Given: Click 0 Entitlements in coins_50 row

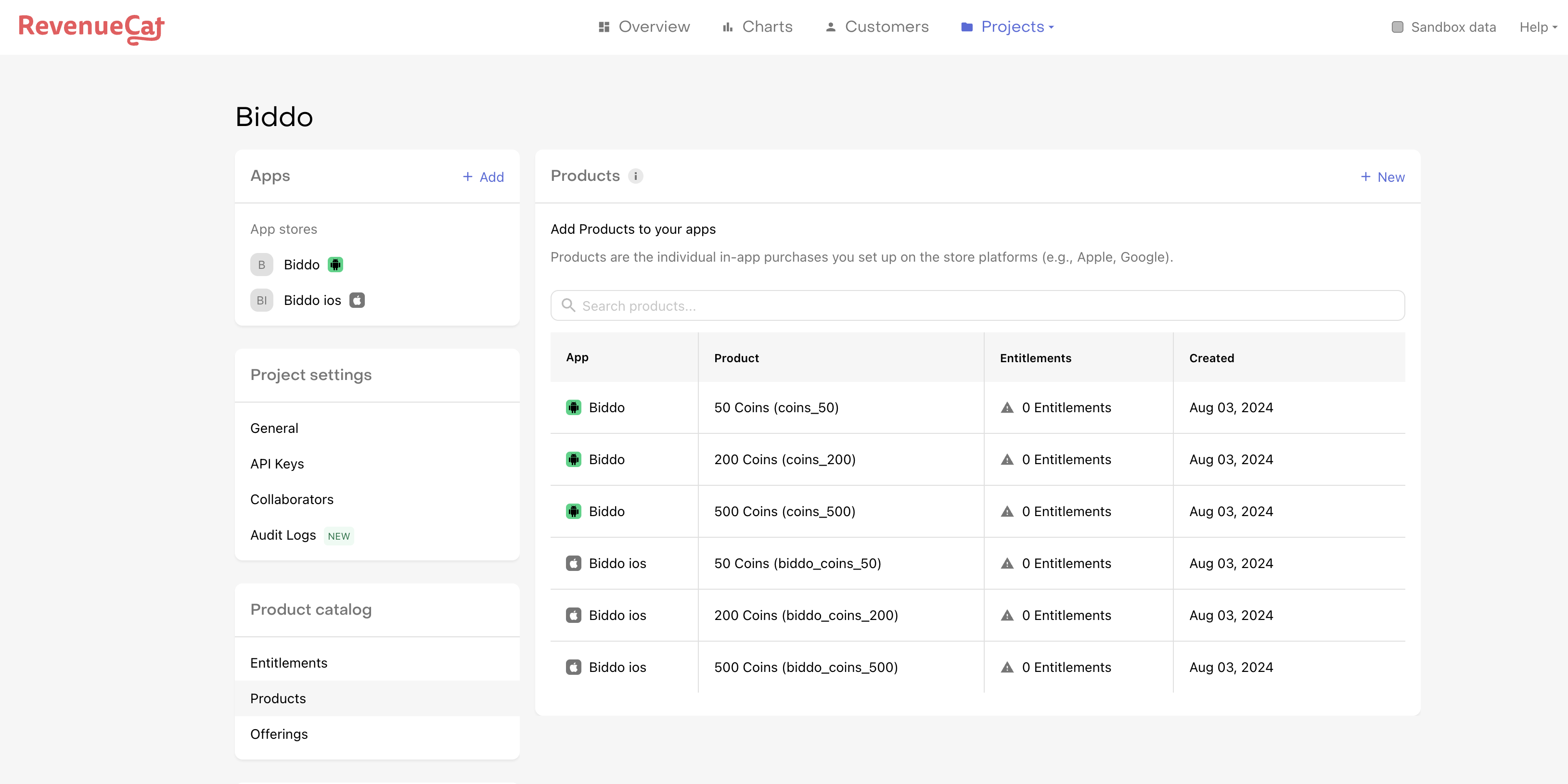Looking at the screenshot, I should [1067, 407].
